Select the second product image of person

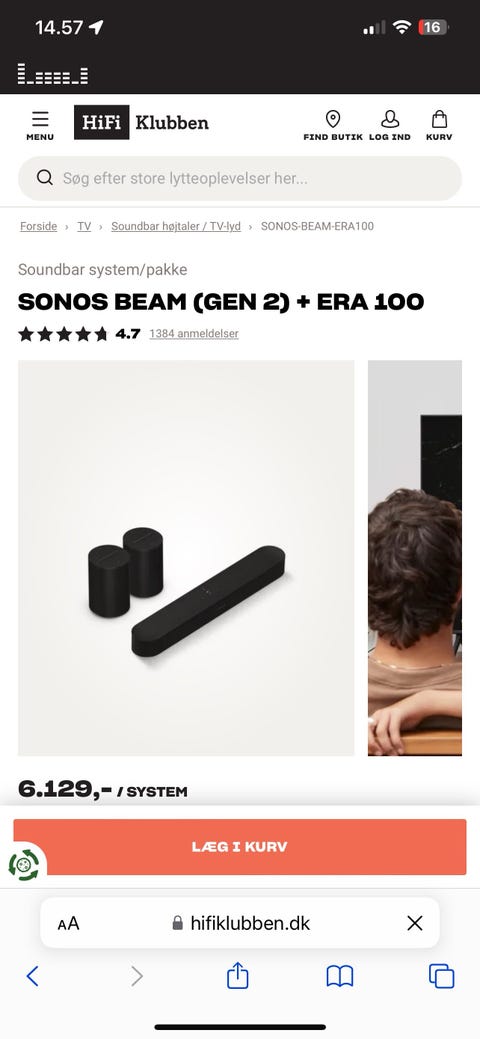click(x=415, y=558)
